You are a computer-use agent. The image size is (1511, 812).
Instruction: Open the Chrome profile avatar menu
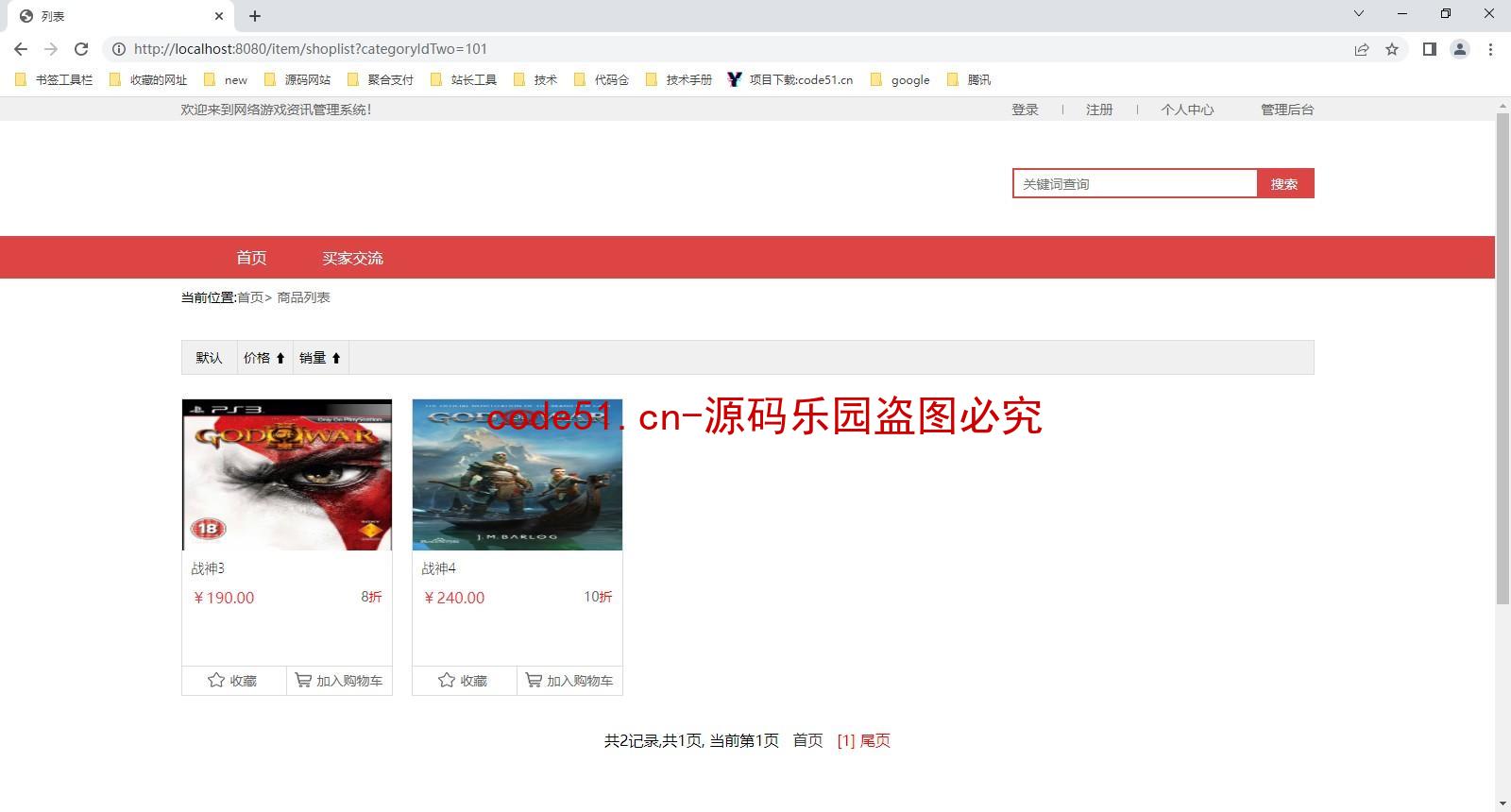1460,49
